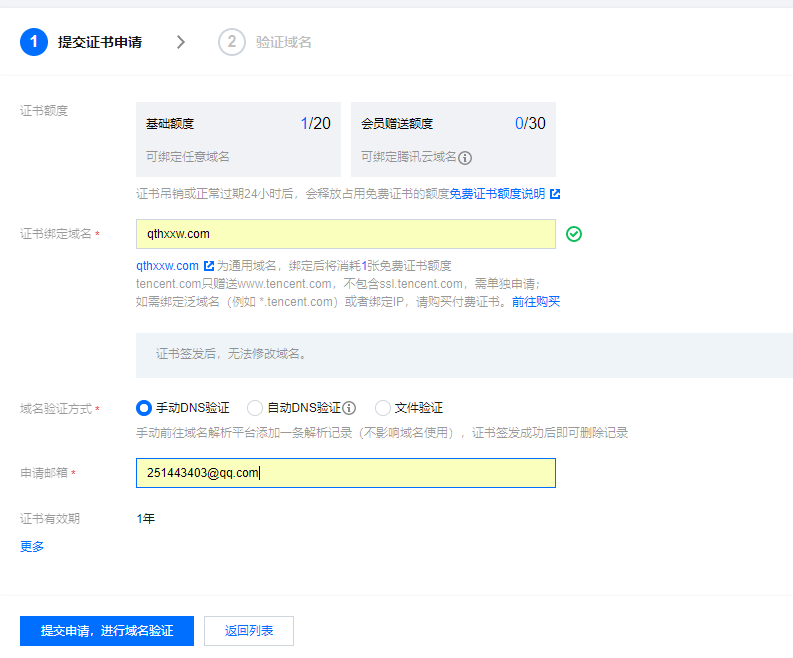Viewport: 793px width, 658px height.
Task: Follow the 前往购买 link
Action: point(536,301)
